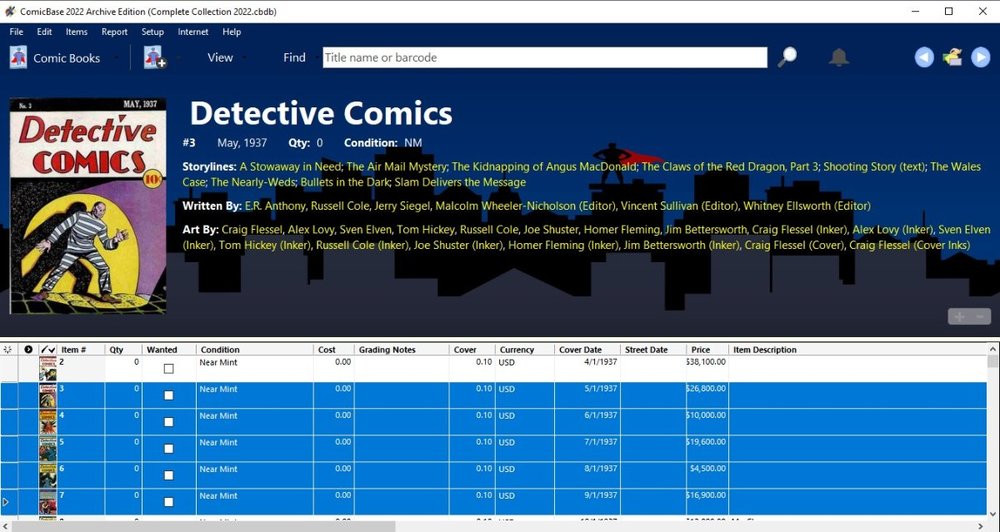Image resolution: width=1000 pixels, height=532 pixels.
Task: Click the plus/minus zoom control
Action: (969, 317)
